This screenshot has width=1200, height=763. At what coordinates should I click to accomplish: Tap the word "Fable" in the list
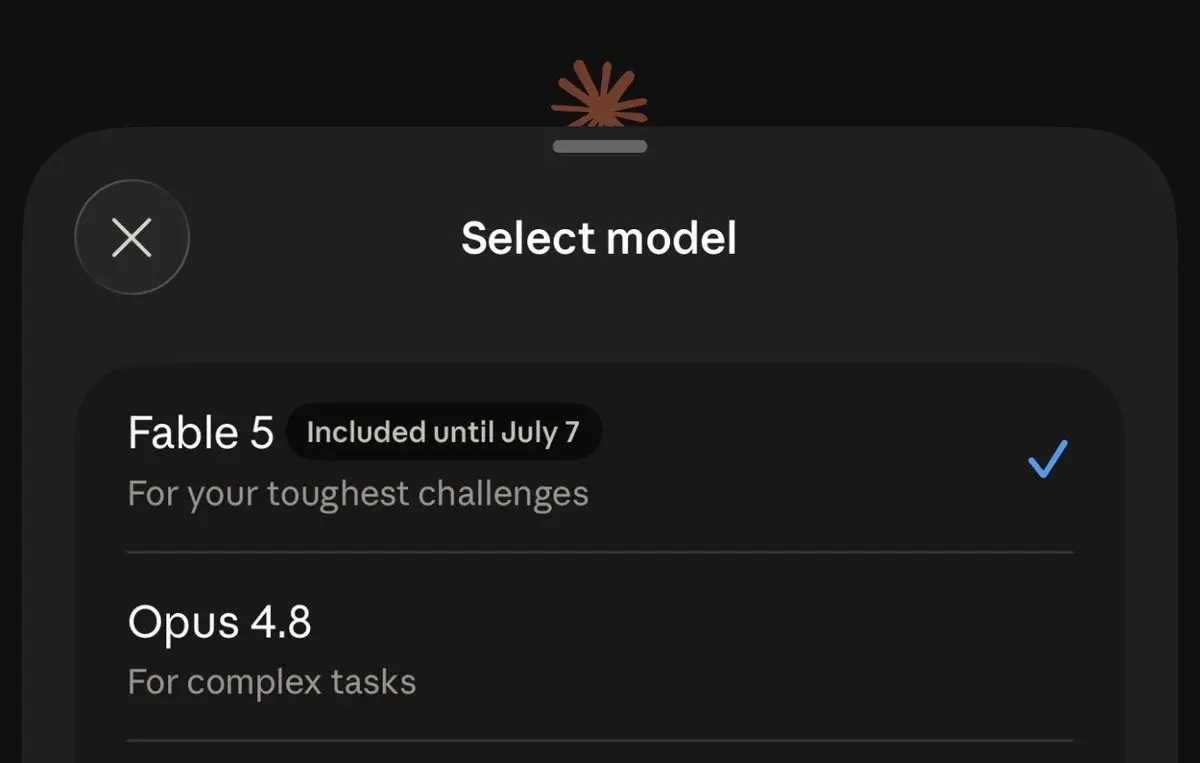(x=183, y=433)
